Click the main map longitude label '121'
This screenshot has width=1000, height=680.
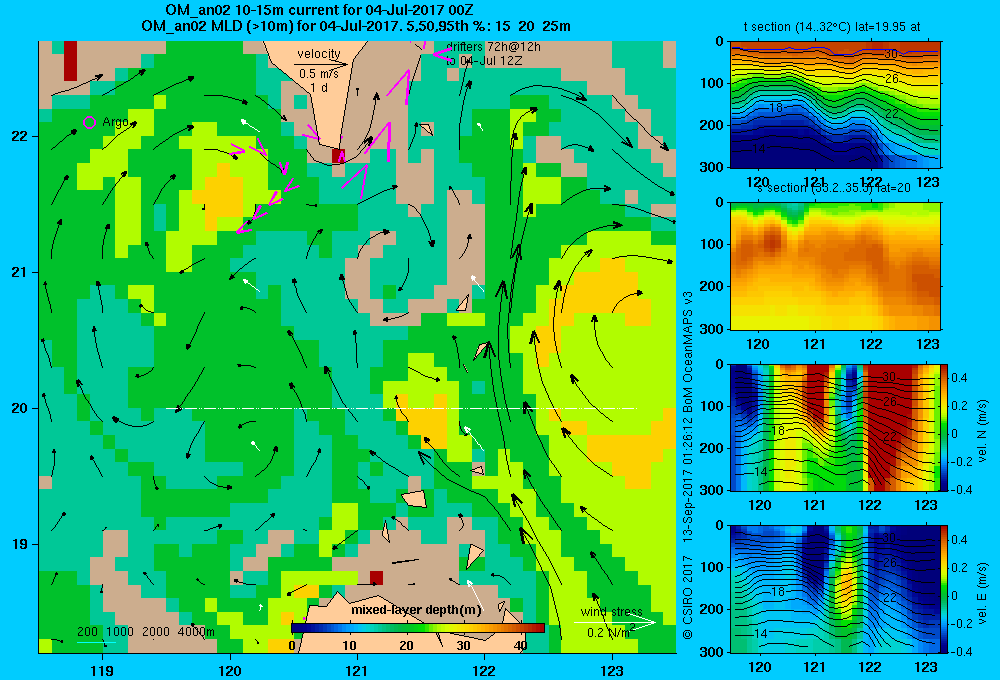click(x=357, y=671)
